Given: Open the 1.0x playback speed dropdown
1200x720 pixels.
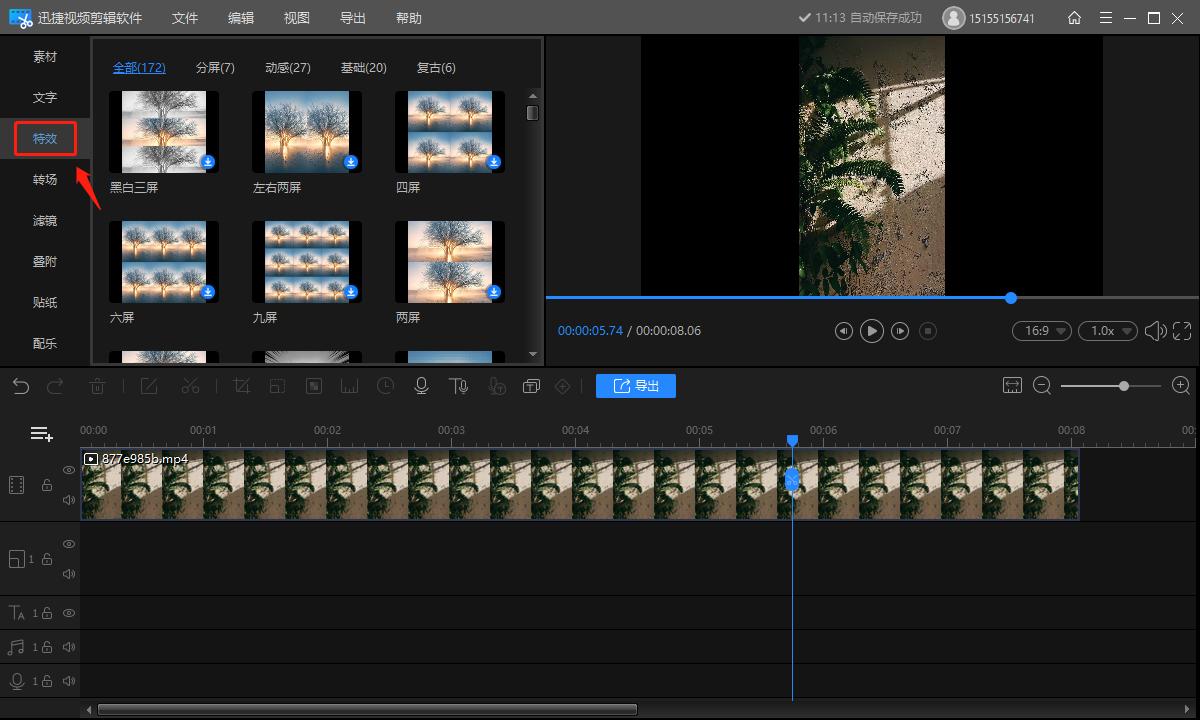Looking at the screenshot, I should 1107,331.
